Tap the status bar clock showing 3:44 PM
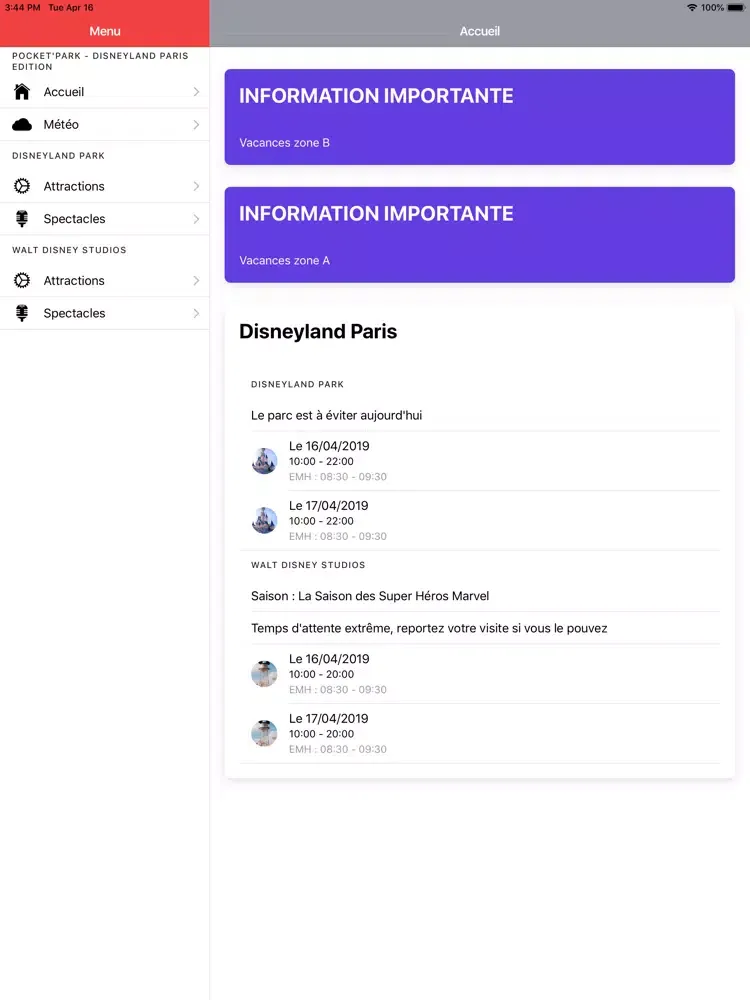 point(22,8)
